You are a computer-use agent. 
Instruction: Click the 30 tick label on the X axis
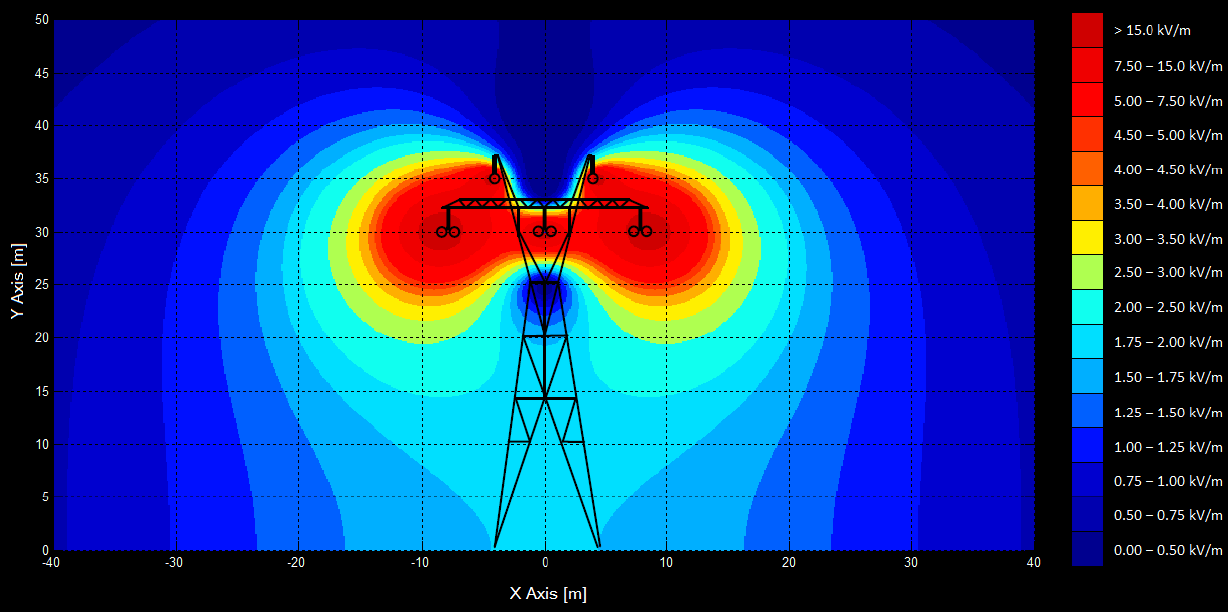(911, 563)
